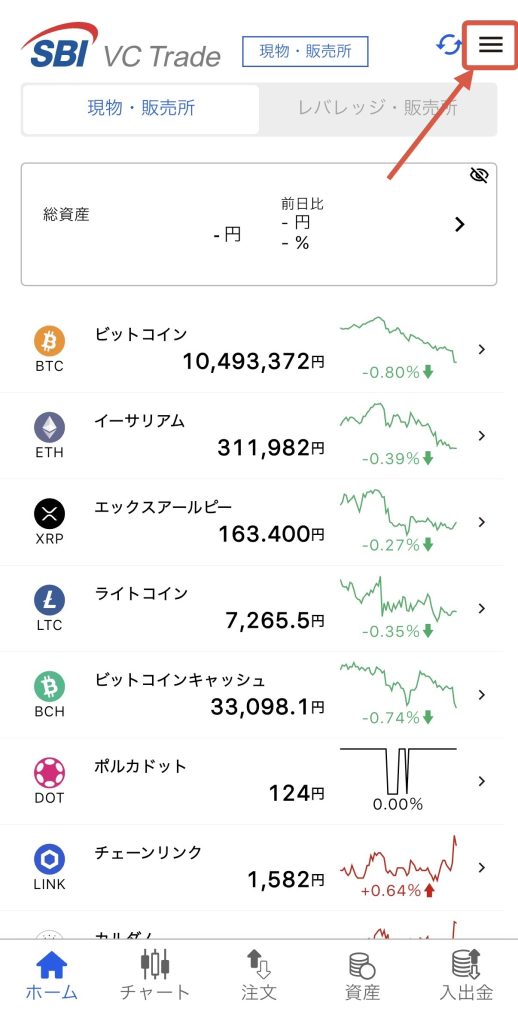
Task: Open the 入出金 deposit/withdraw tab
Action: point(466,975)
